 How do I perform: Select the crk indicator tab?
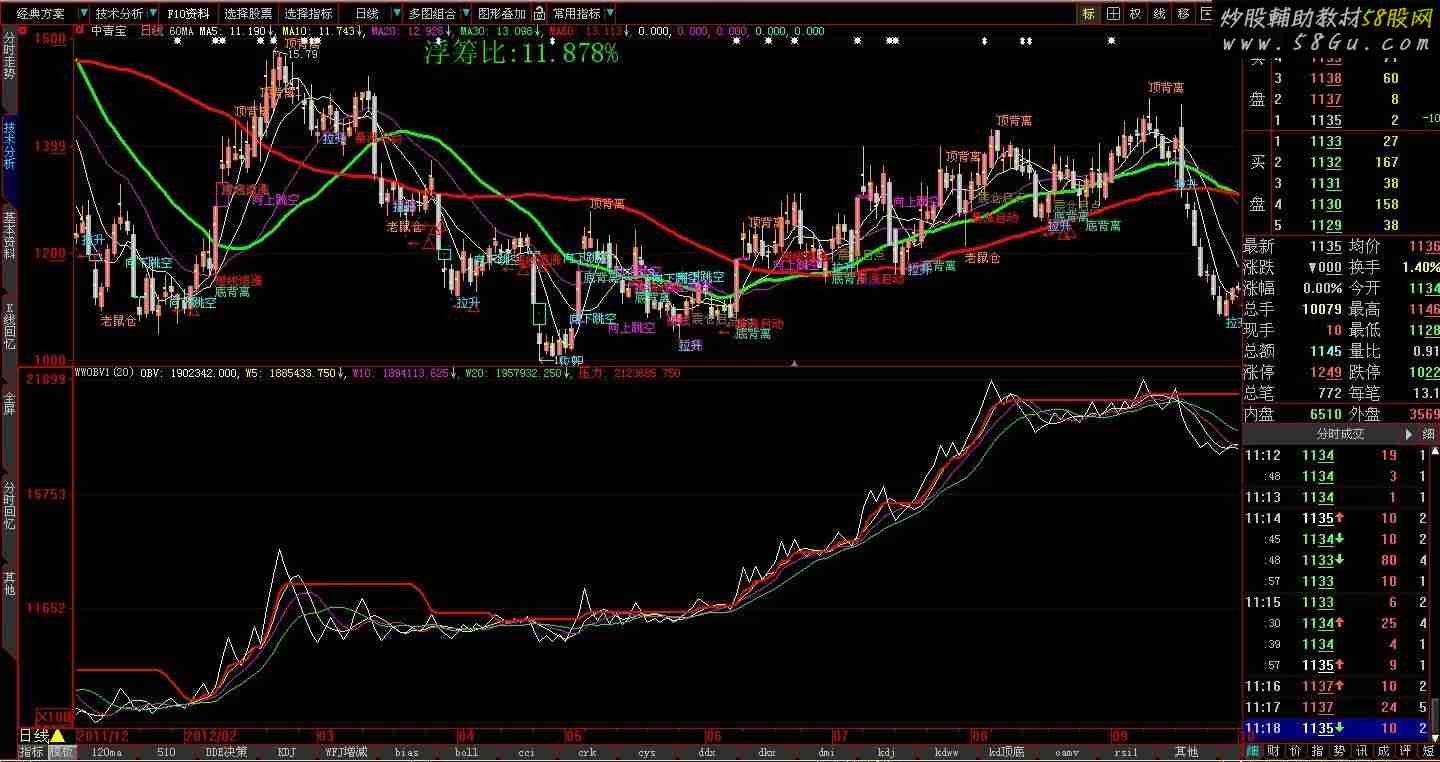(x=586, y=753)
